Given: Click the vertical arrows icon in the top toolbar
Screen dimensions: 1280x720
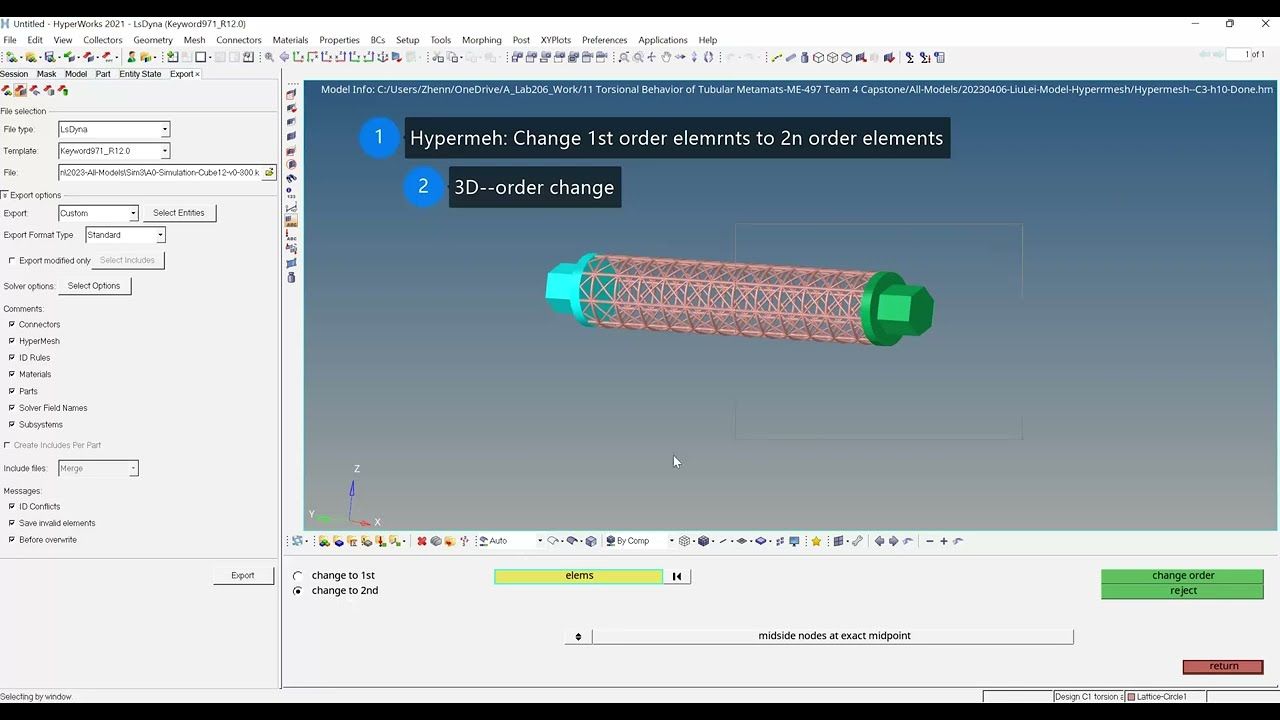Looking at the screenshot, I should (x=694, y=57).
